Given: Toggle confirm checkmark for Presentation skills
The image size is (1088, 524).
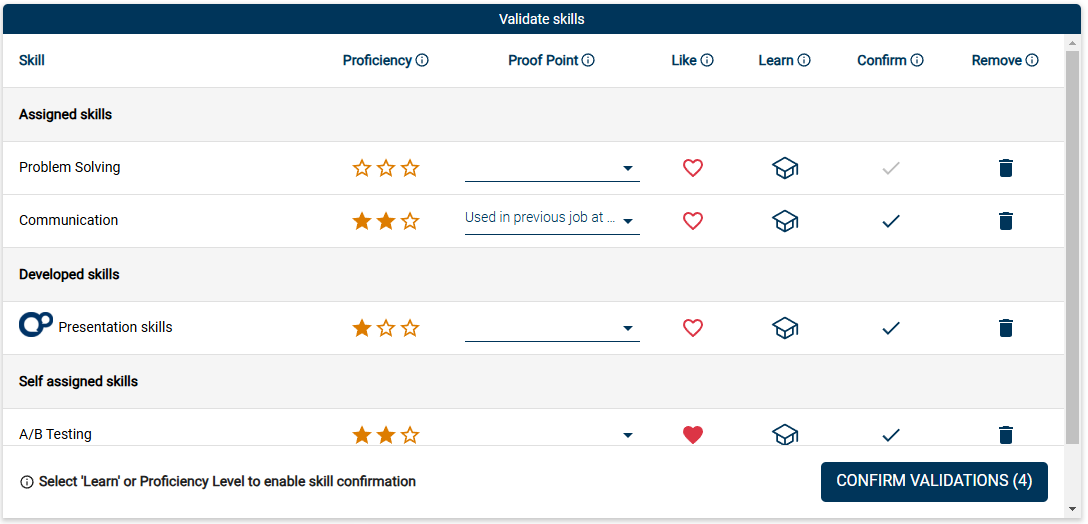Looking at the screenshot, I should click(x=891, y=328).
